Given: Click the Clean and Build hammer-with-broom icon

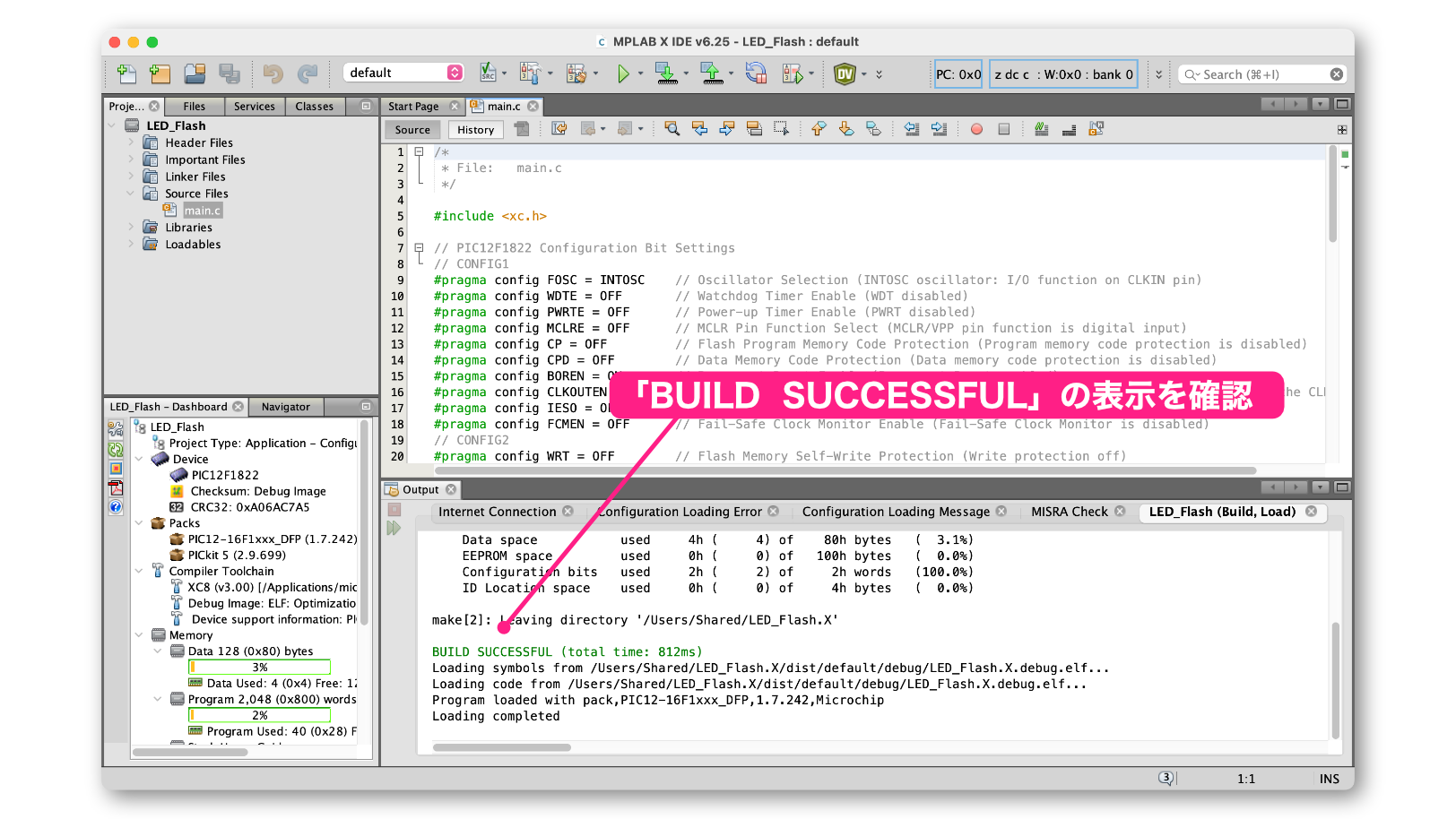Looking at the screenshot, I should pyautogui.click(x=576, y=74).
